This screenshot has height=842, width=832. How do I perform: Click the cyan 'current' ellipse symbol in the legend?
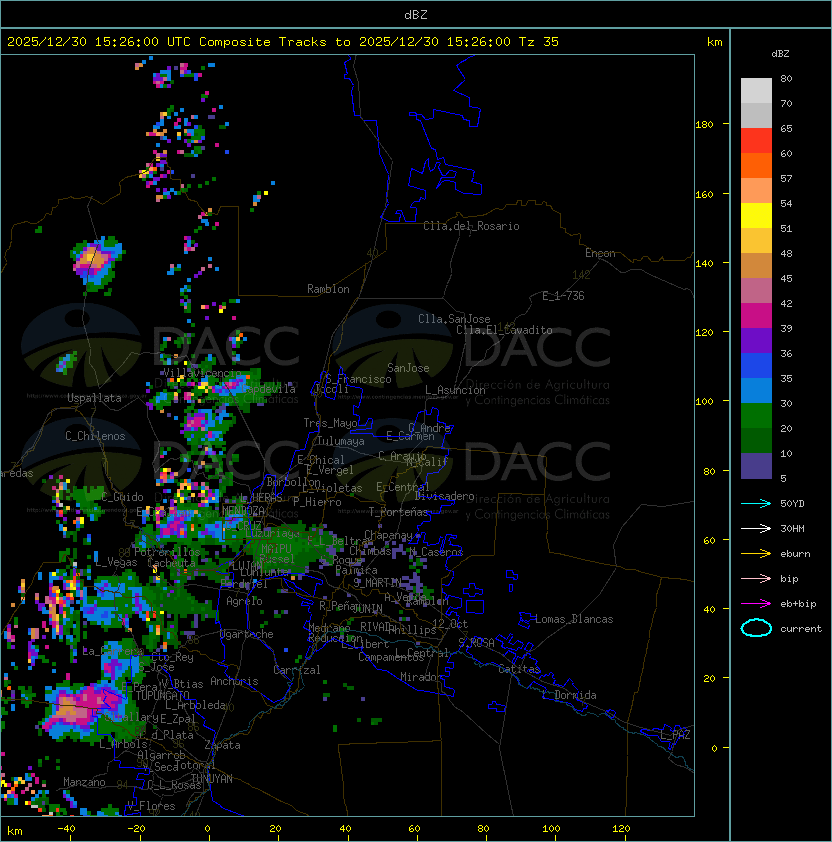click(756, 628)
